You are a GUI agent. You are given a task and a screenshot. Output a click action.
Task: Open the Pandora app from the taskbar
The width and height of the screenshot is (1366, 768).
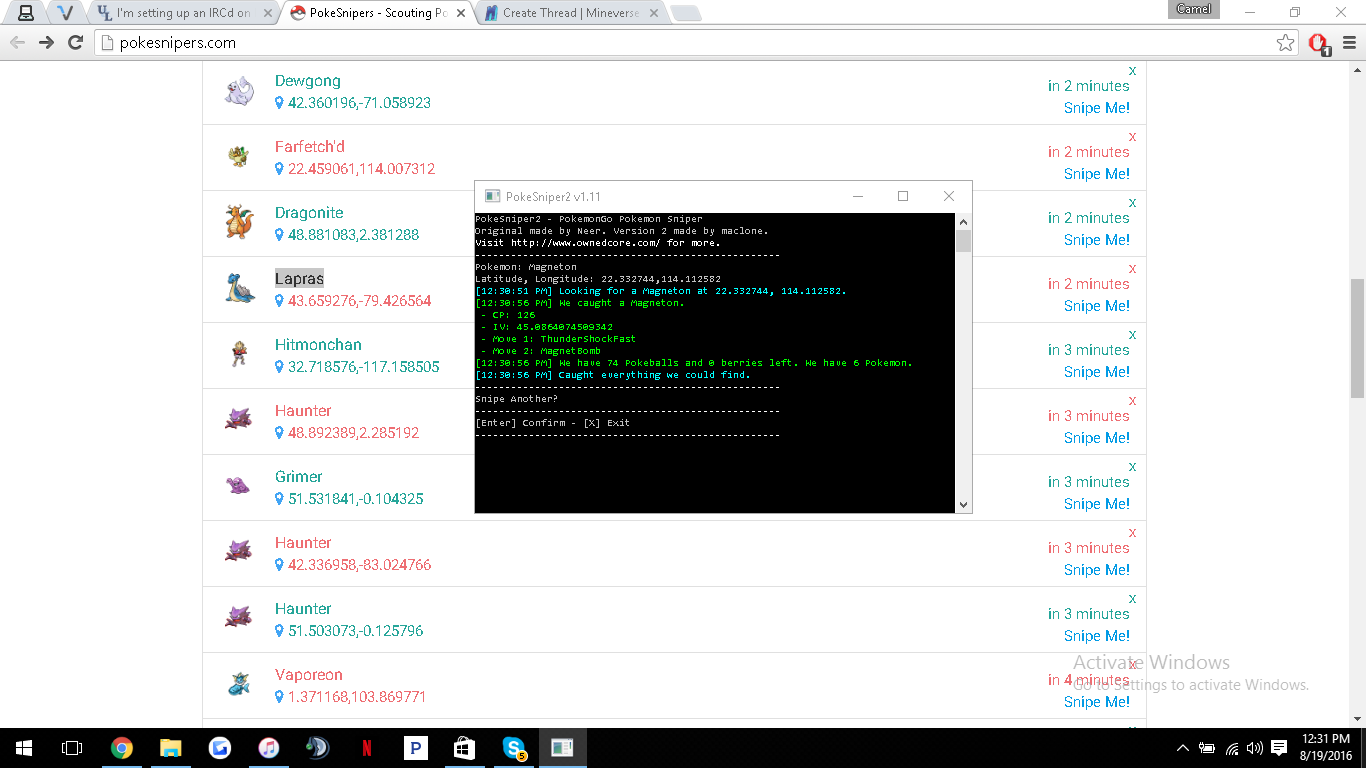(x=416, y=747)
